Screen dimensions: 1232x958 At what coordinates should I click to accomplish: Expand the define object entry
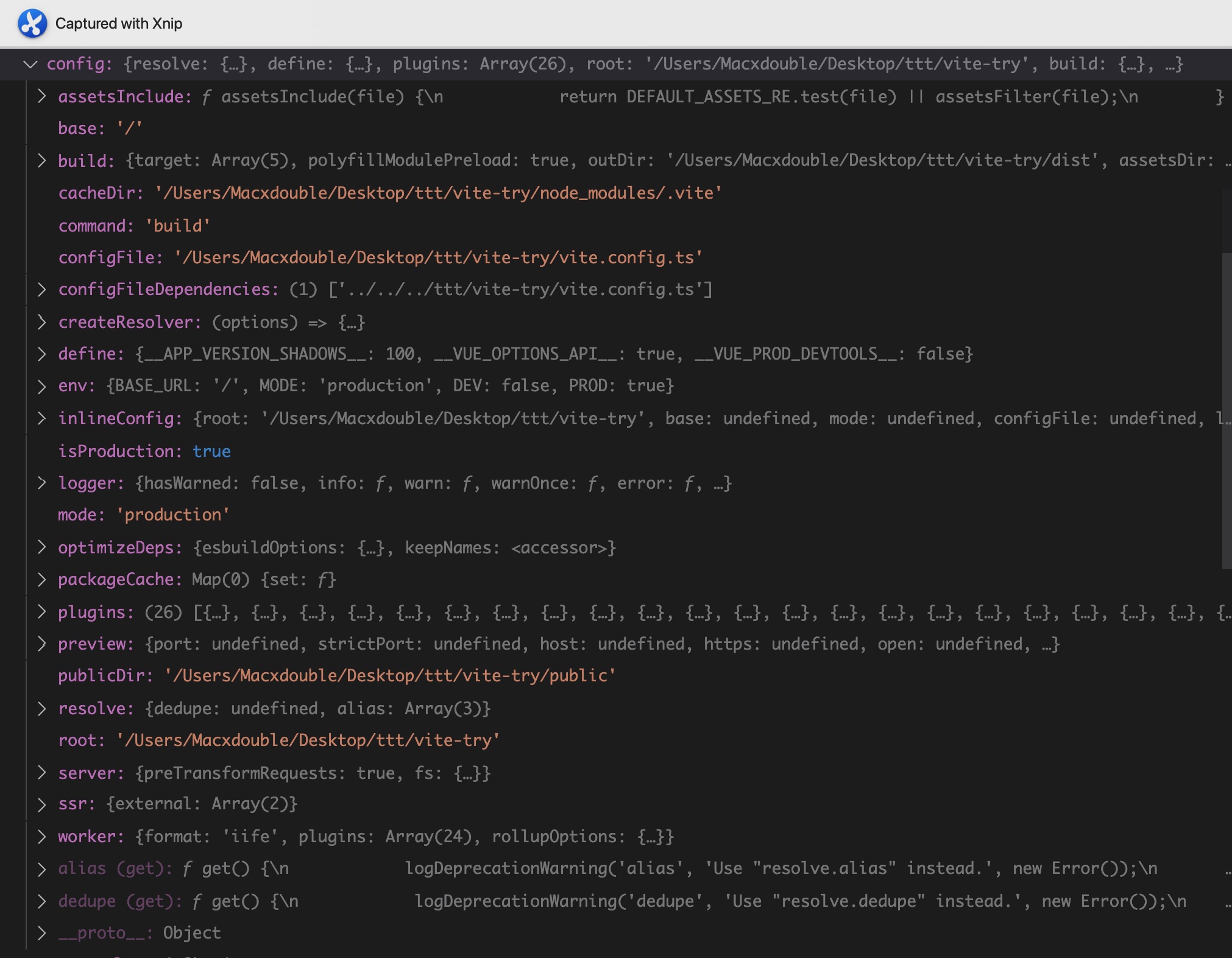[x=41, y=354]
